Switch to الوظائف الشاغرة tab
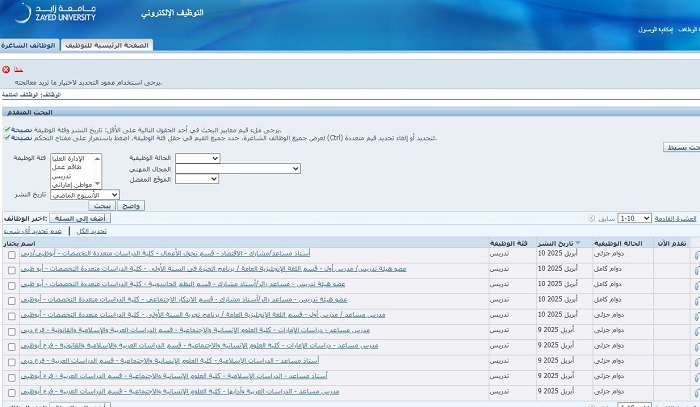The width and height of the screenshot is (700, 407). (32, 46)
